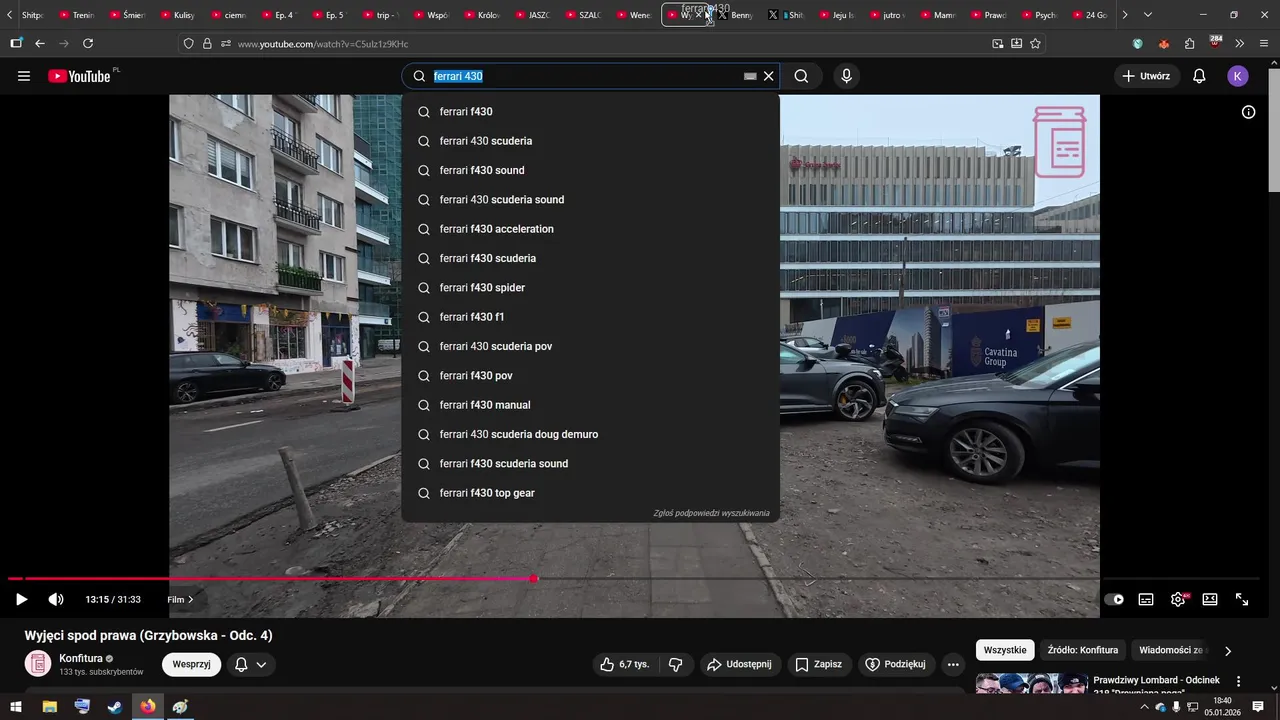Select the Źródło: Konfitura chip
The height and width of the screenshot is (720, 1280).
[x=1083, y=650]
